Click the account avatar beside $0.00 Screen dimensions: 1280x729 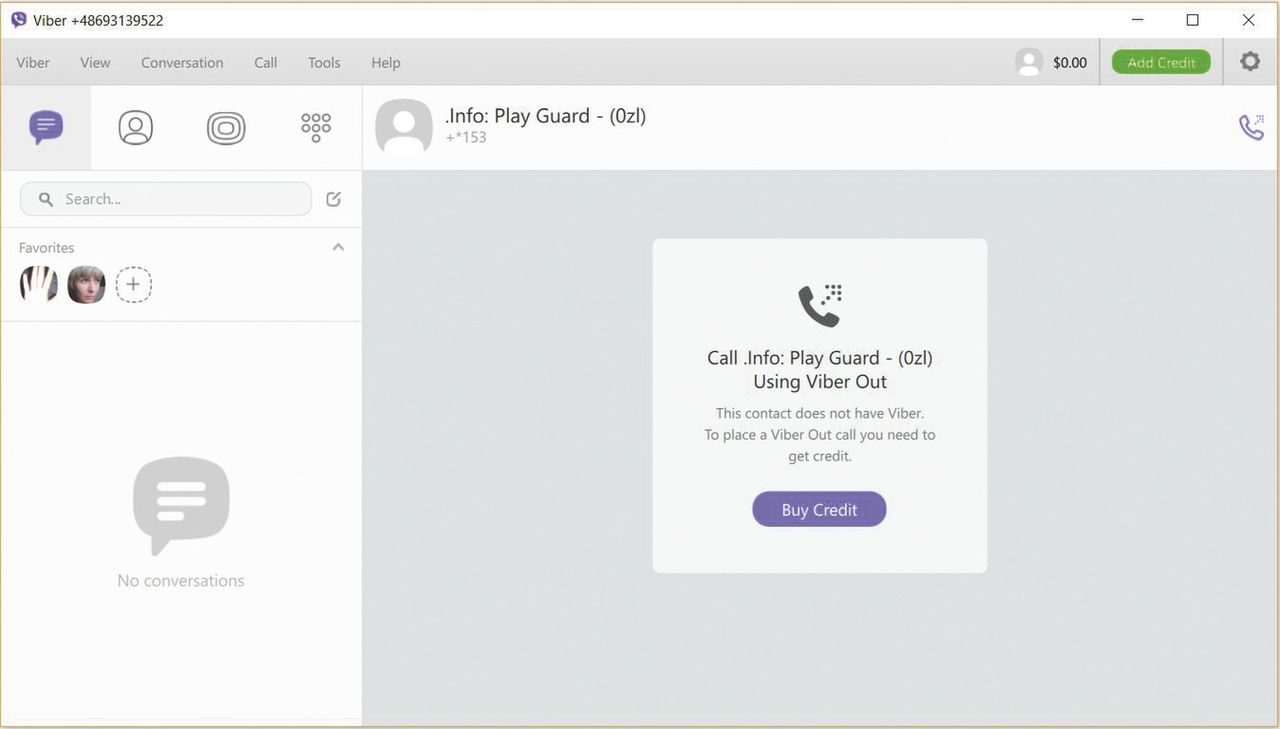point(1029,62)
